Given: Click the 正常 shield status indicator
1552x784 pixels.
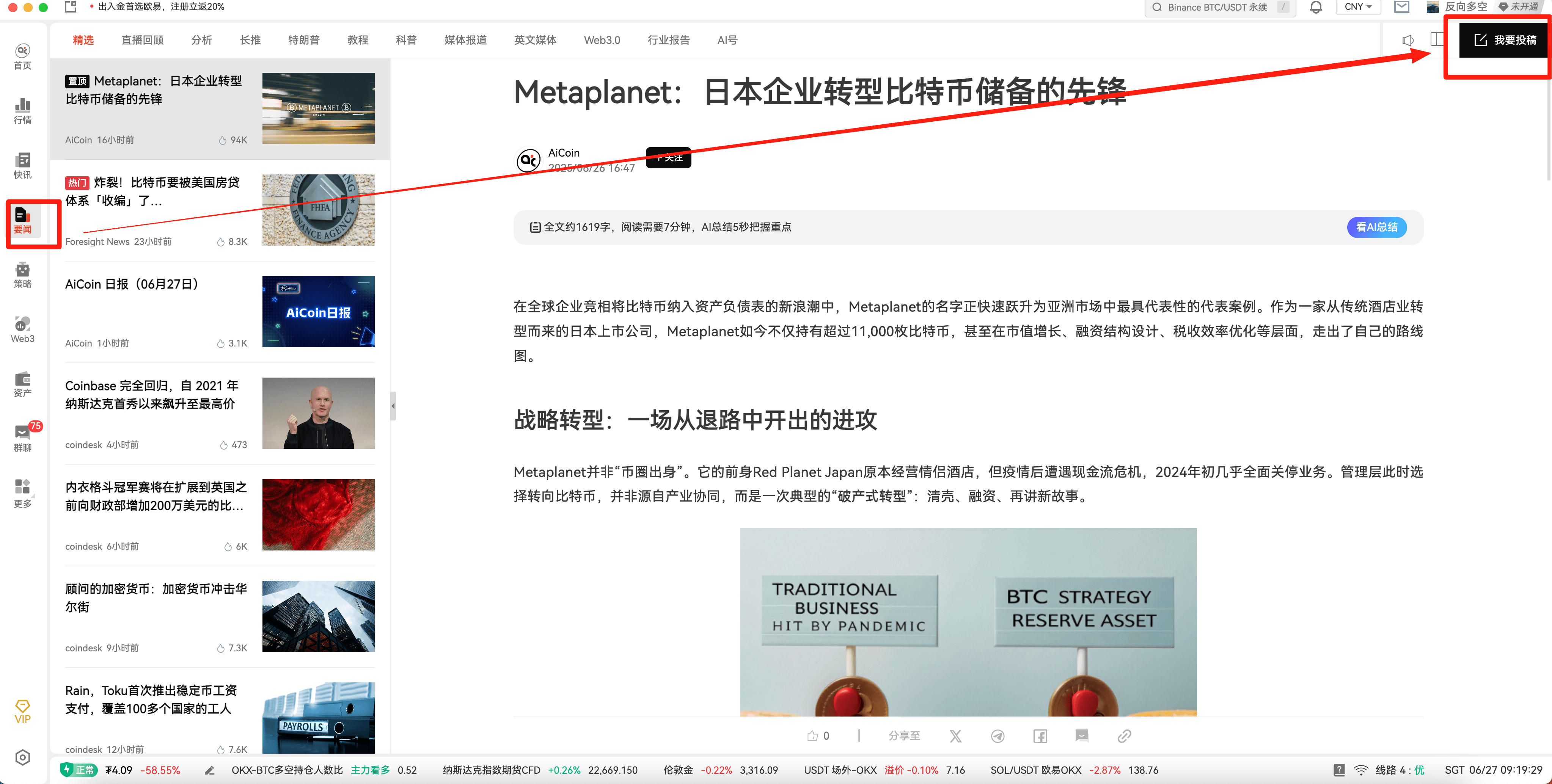Looking at the screenshot, I should tap(79, 770).
